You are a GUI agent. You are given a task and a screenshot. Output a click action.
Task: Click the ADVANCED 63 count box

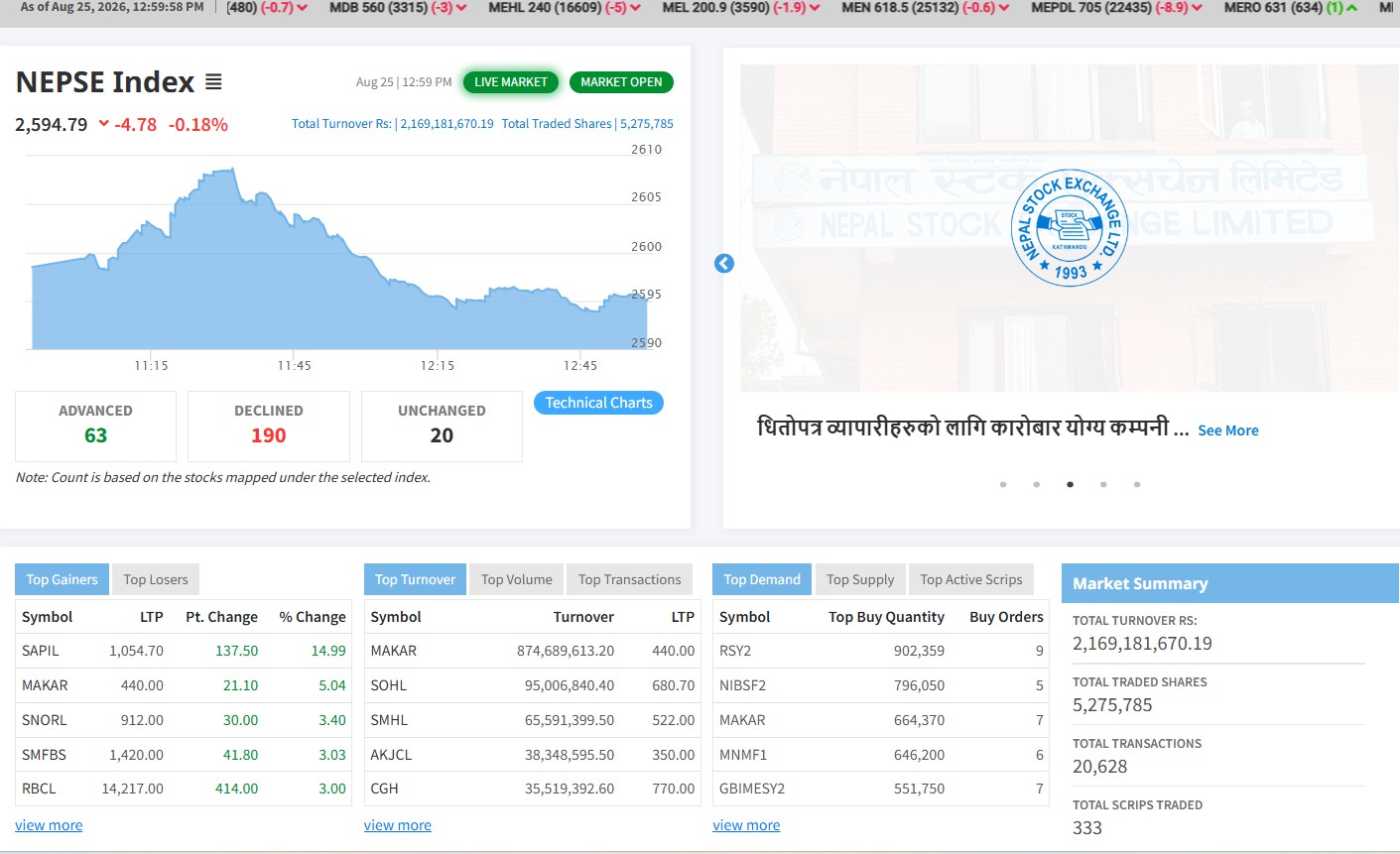point(95,426)
